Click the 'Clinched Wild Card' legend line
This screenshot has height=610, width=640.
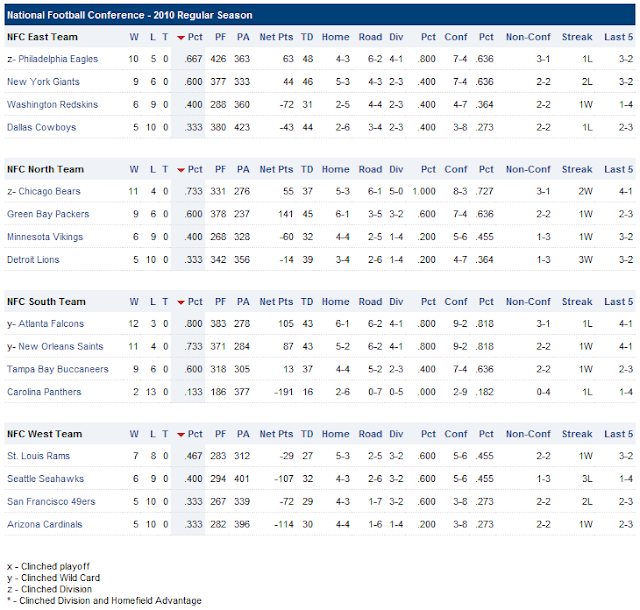coord(53,578)
